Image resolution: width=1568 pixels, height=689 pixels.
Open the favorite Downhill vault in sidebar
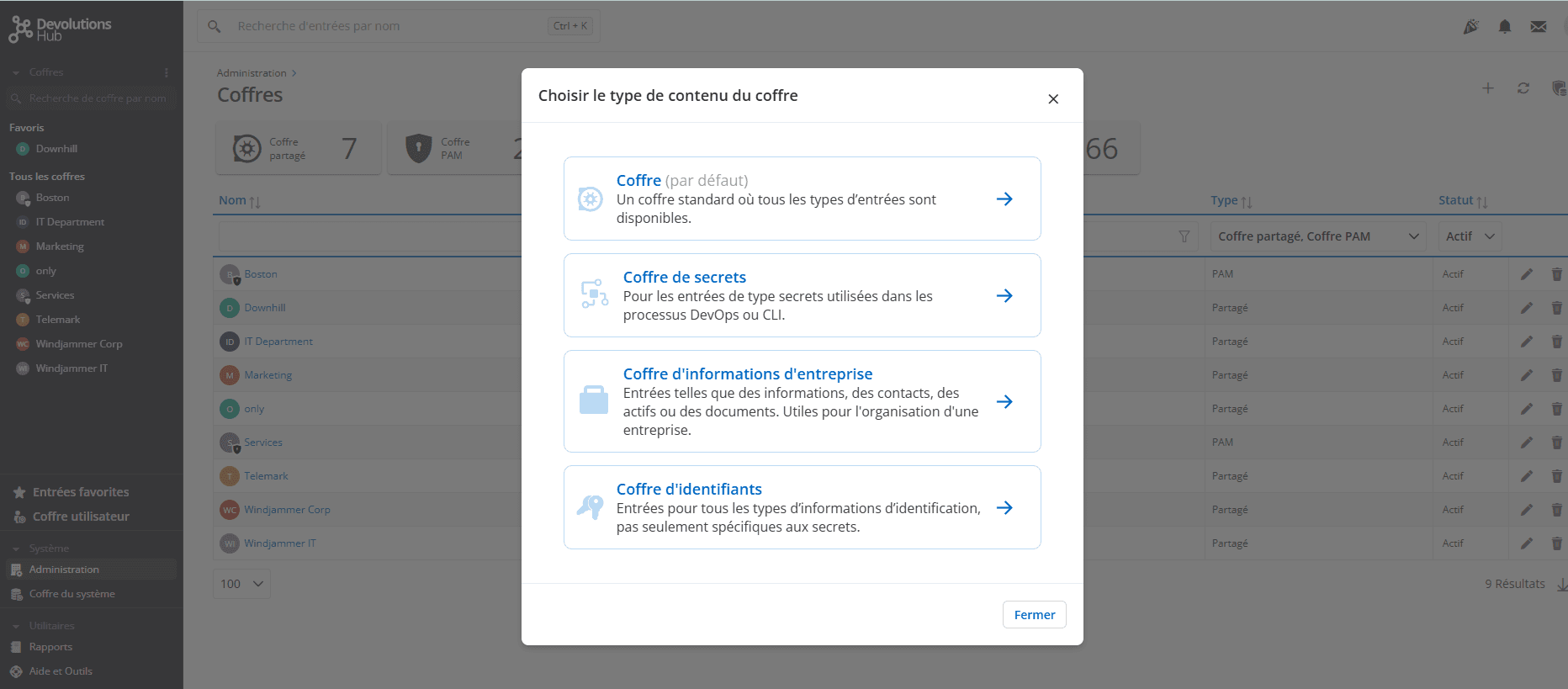tap(56, 149)
